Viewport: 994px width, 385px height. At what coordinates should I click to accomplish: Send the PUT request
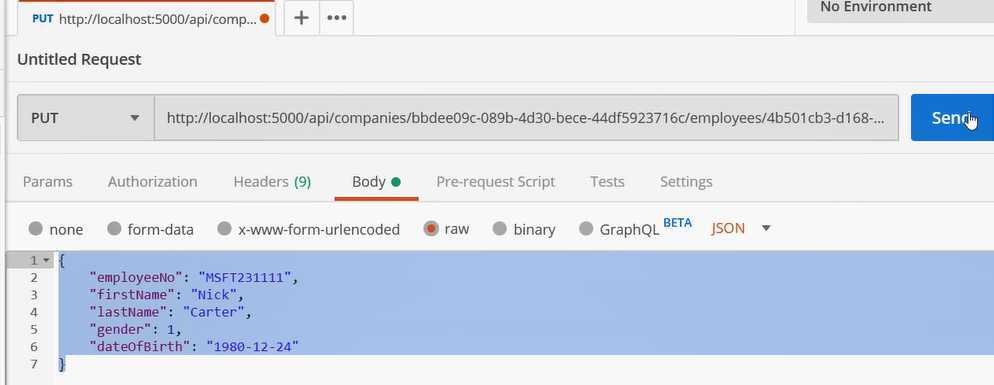[952, 117]
